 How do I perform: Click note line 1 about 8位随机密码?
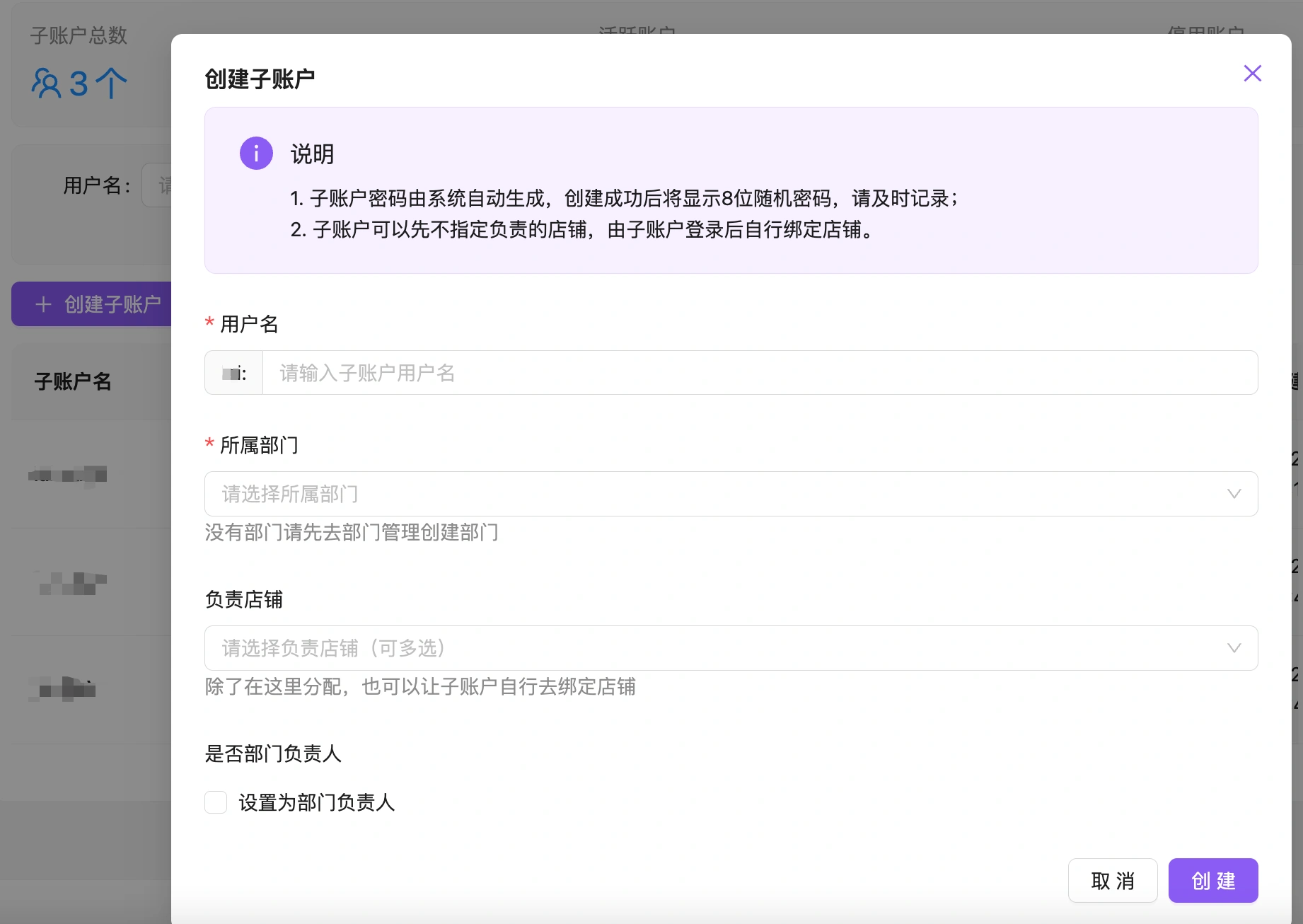click(x=624, y=198)
